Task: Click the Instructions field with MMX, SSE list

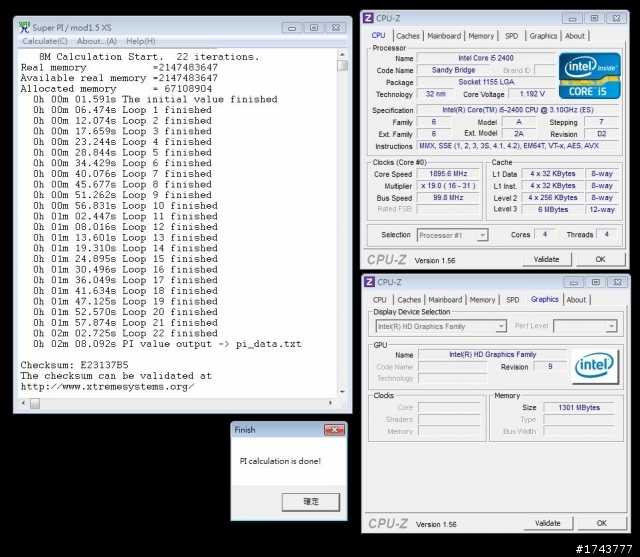Action: [518, 146]
